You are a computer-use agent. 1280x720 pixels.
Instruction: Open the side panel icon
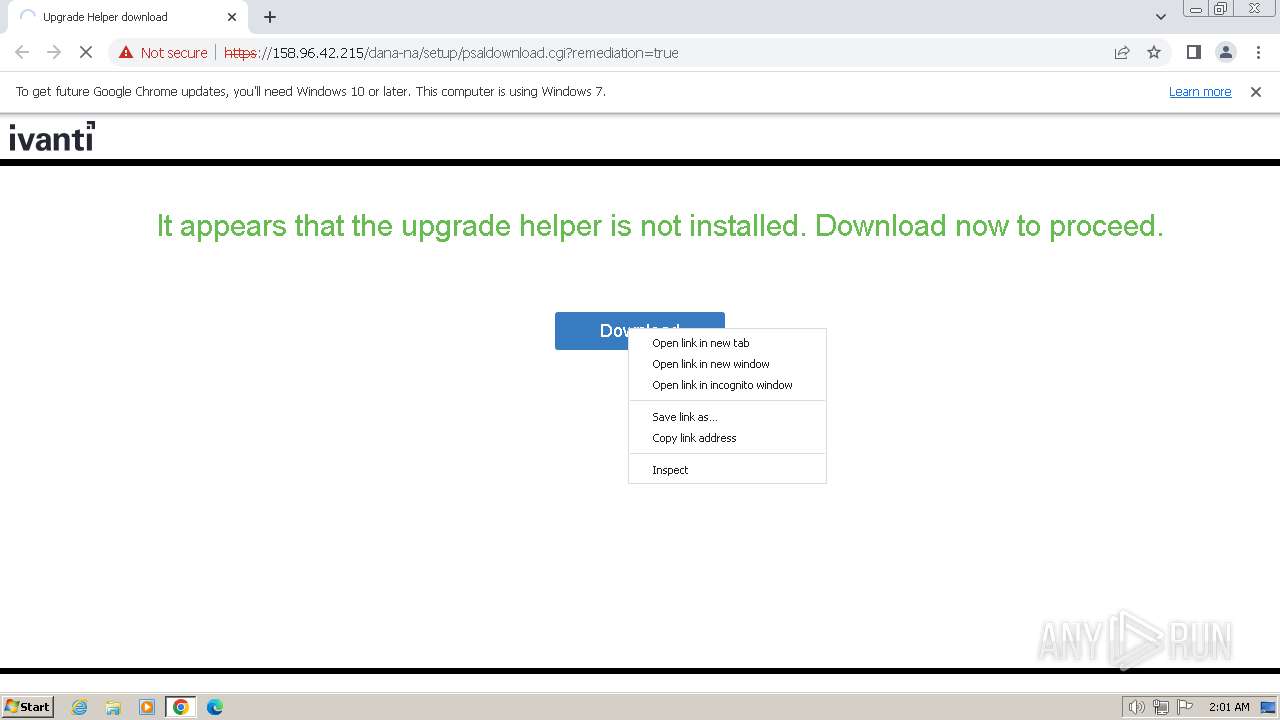pyautogui.click(x=1193, y=52)
